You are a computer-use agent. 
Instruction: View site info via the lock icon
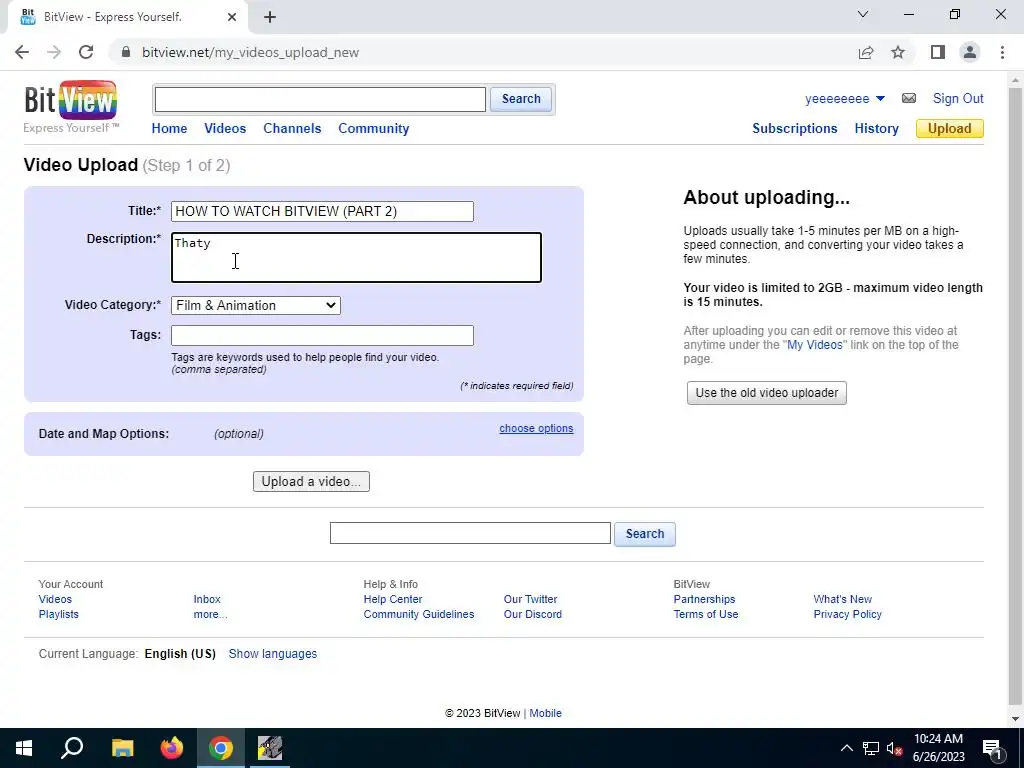coord(126,52)
